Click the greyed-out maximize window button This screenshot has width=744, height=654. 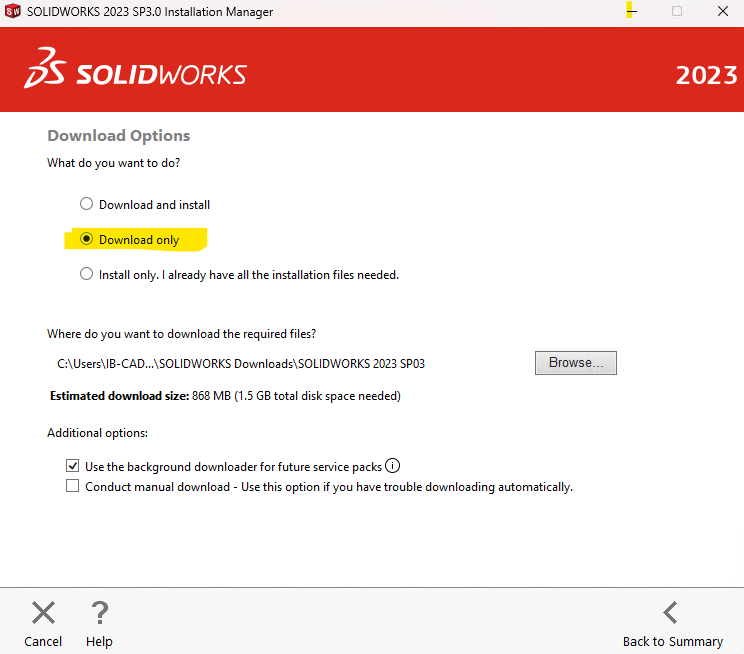tap(677, 11)
